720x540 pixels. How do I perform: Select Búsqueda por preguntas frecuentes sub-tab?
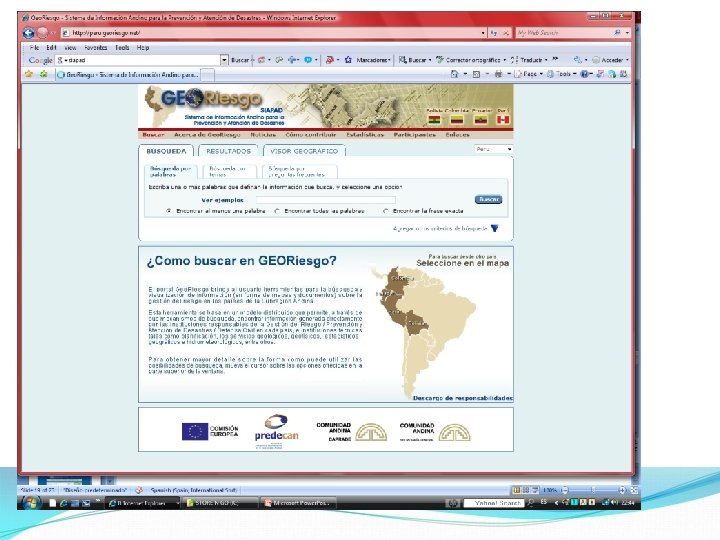(299, 172)
